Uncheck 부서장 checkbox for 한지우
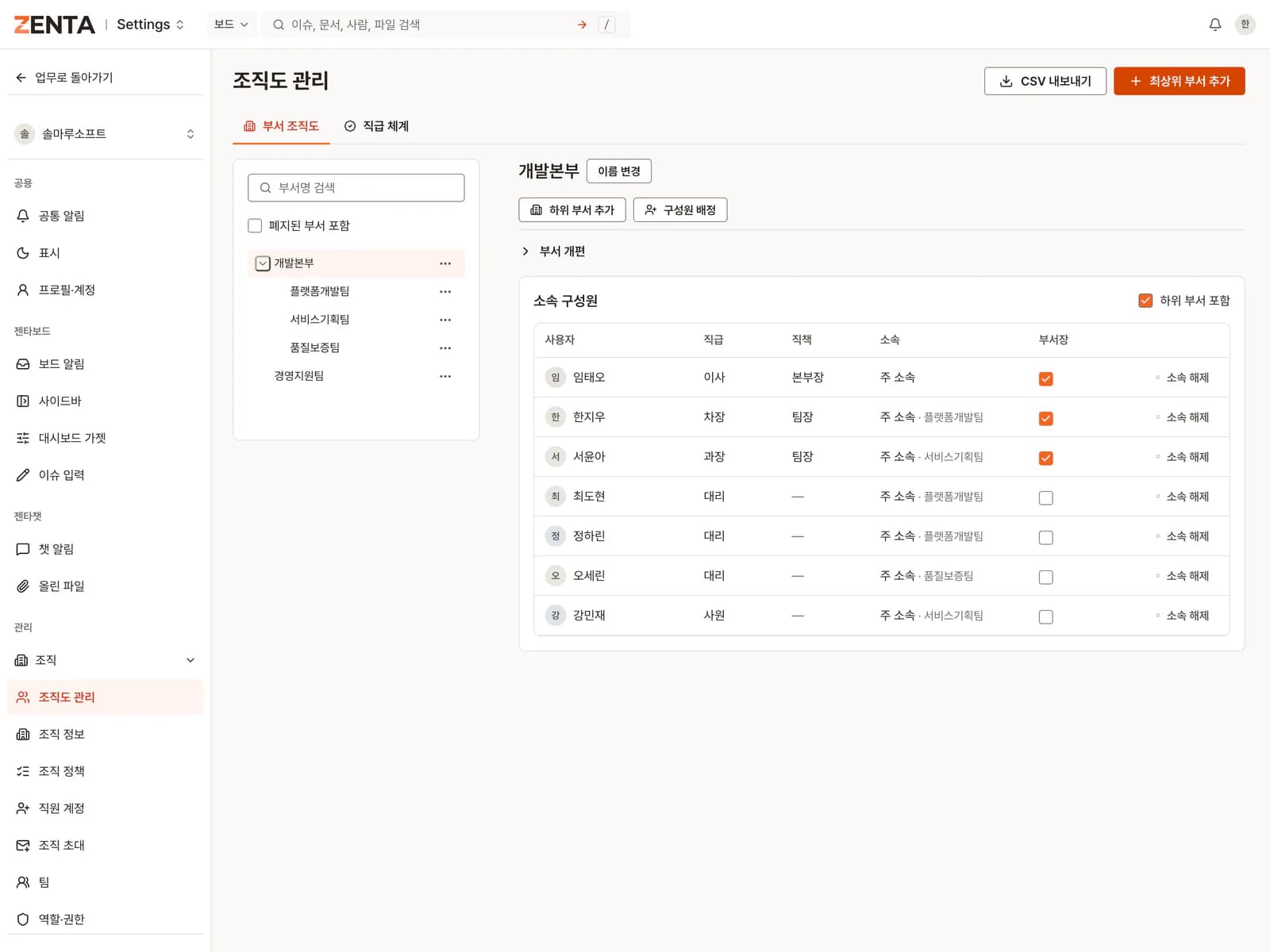The image size is (1270, 952). (x=1046, y=419)
